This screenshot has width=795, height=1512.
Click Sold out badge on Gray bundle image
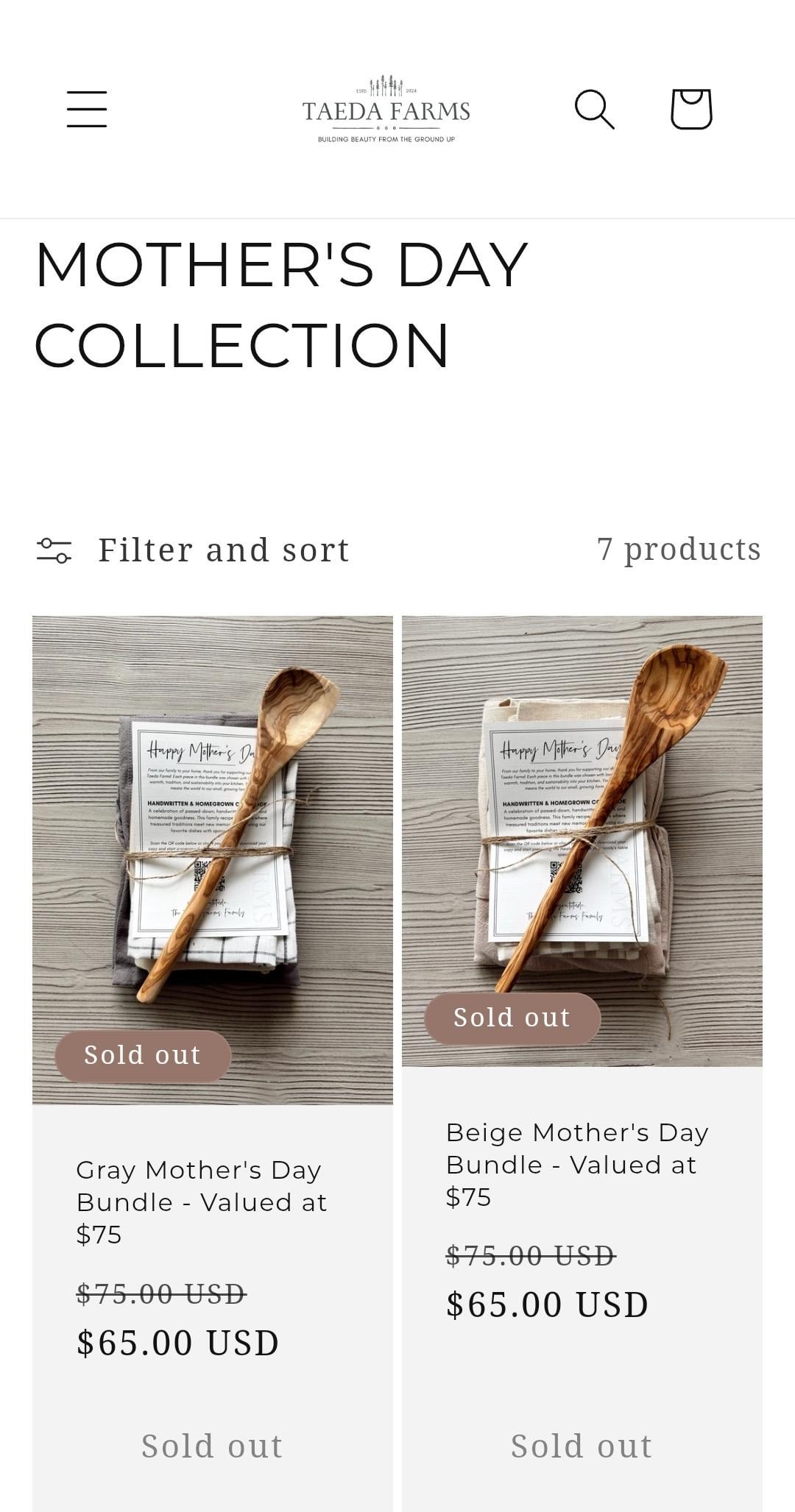coord(143,1055)
